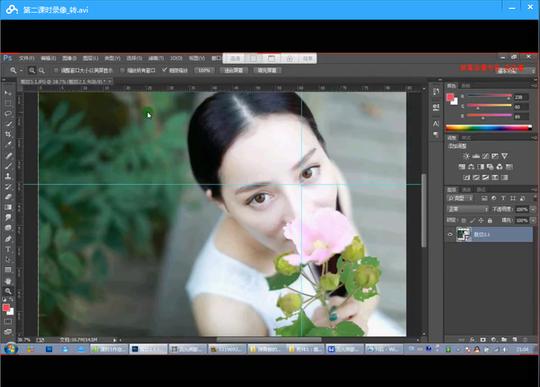Select the Horizontal Type tool
Viewport: 540px width, 387px height.
coord(8,249)
